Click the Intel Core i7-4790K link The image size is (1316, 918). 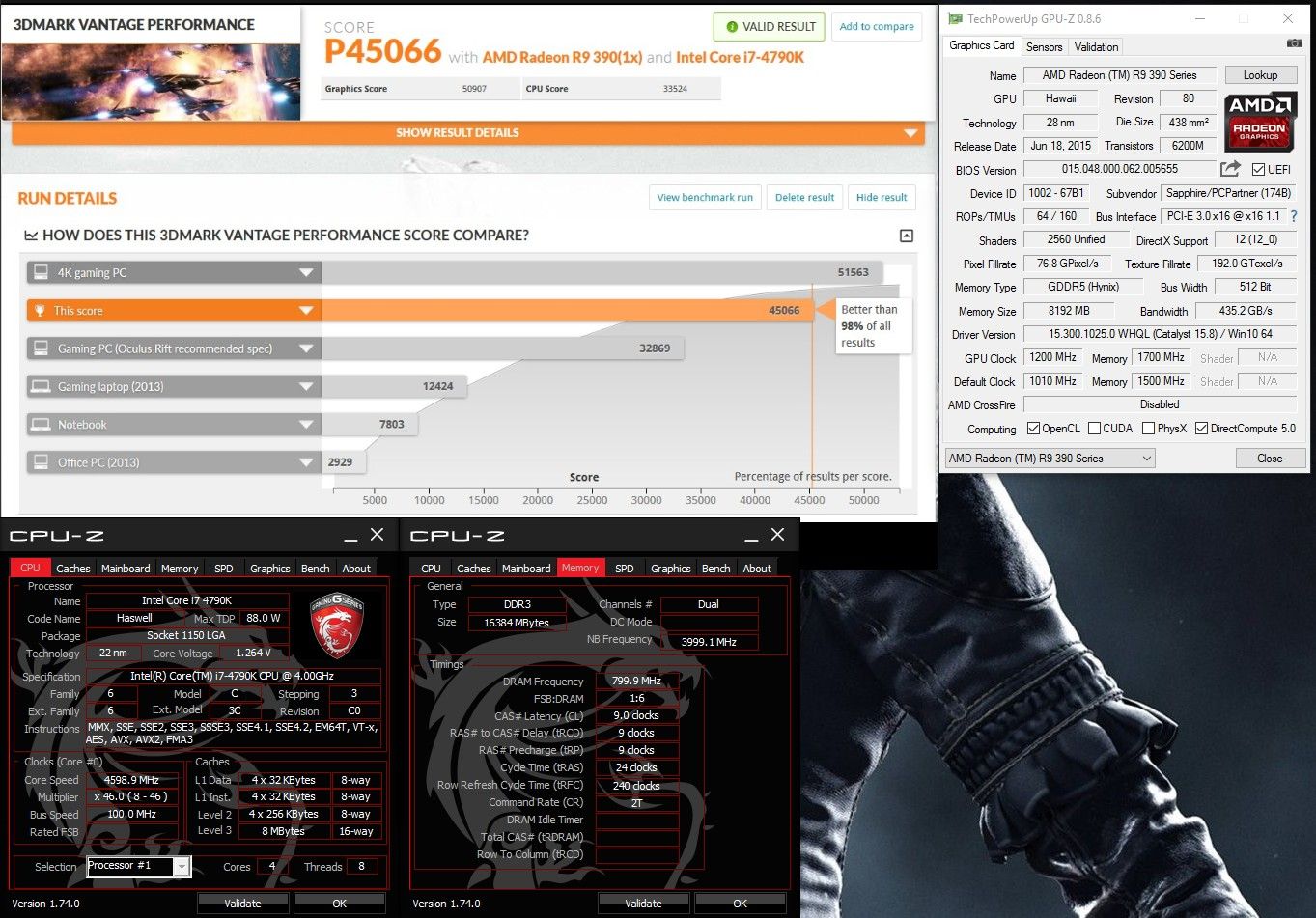pyautogui.click(x=740, y=57)
